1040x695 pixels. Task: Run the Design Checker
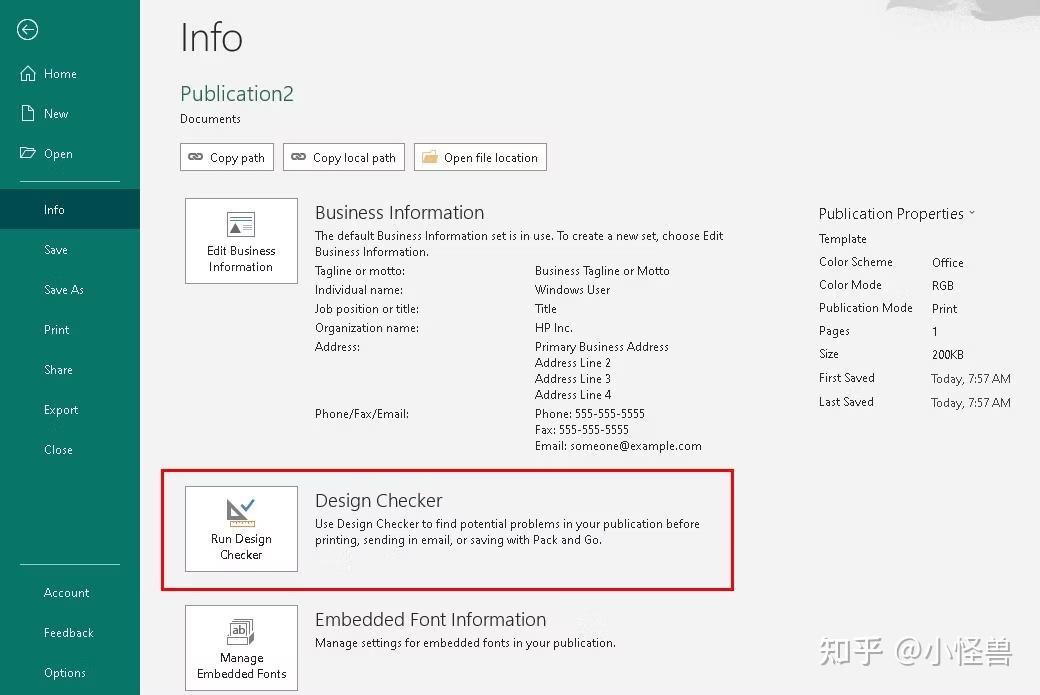point(241,529)
